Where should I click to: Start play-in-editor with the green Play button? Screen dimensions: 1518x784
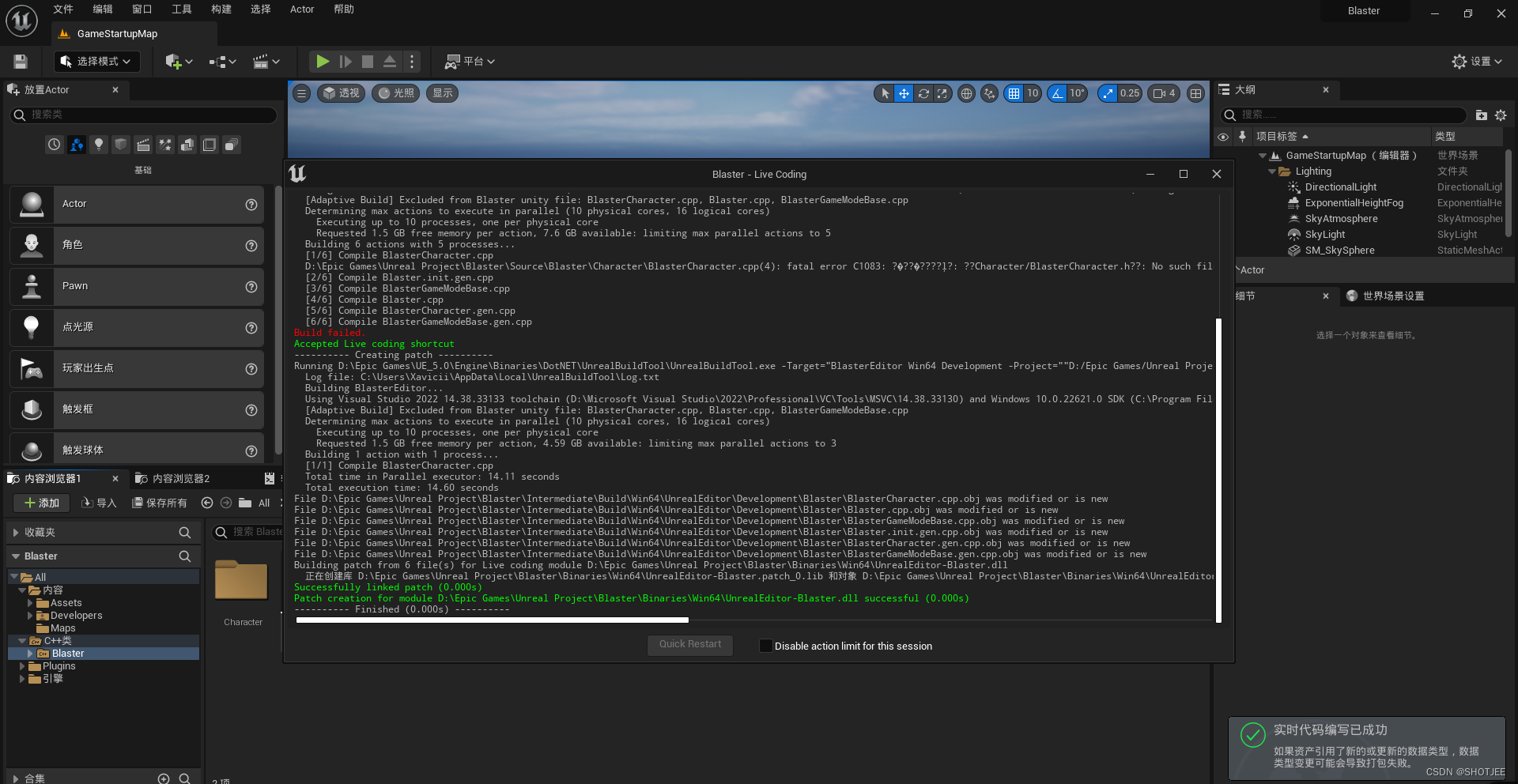click(x=323, y=62)
